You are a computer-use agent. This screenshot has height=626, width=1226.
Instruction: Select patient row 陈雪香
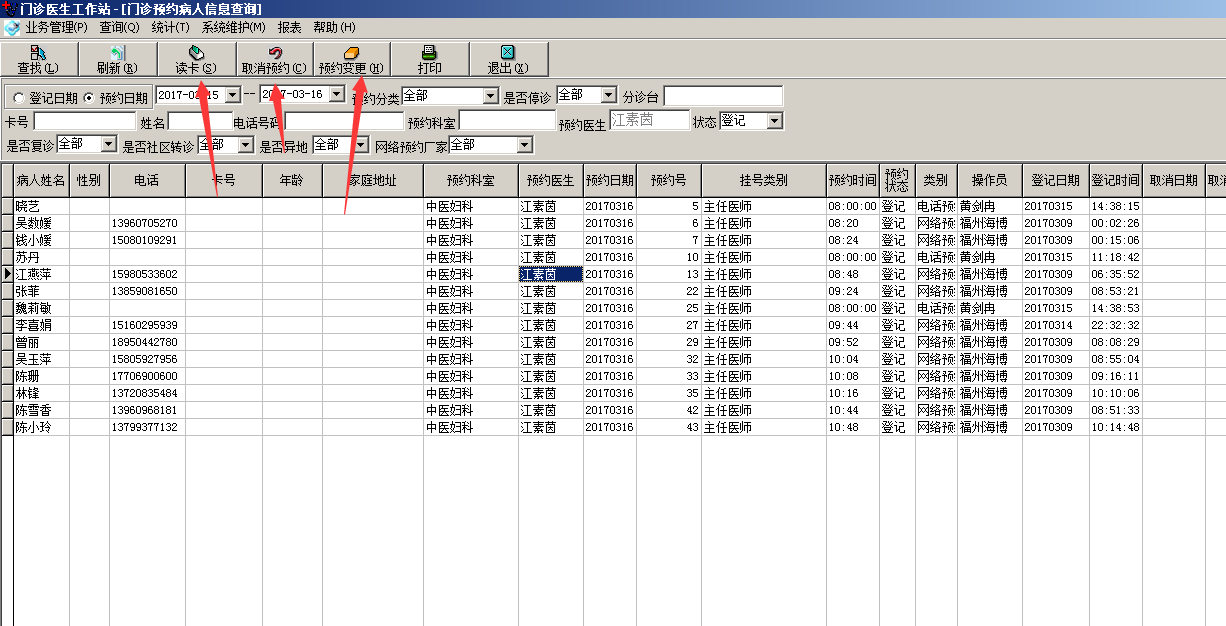click(x=613, y=410)
